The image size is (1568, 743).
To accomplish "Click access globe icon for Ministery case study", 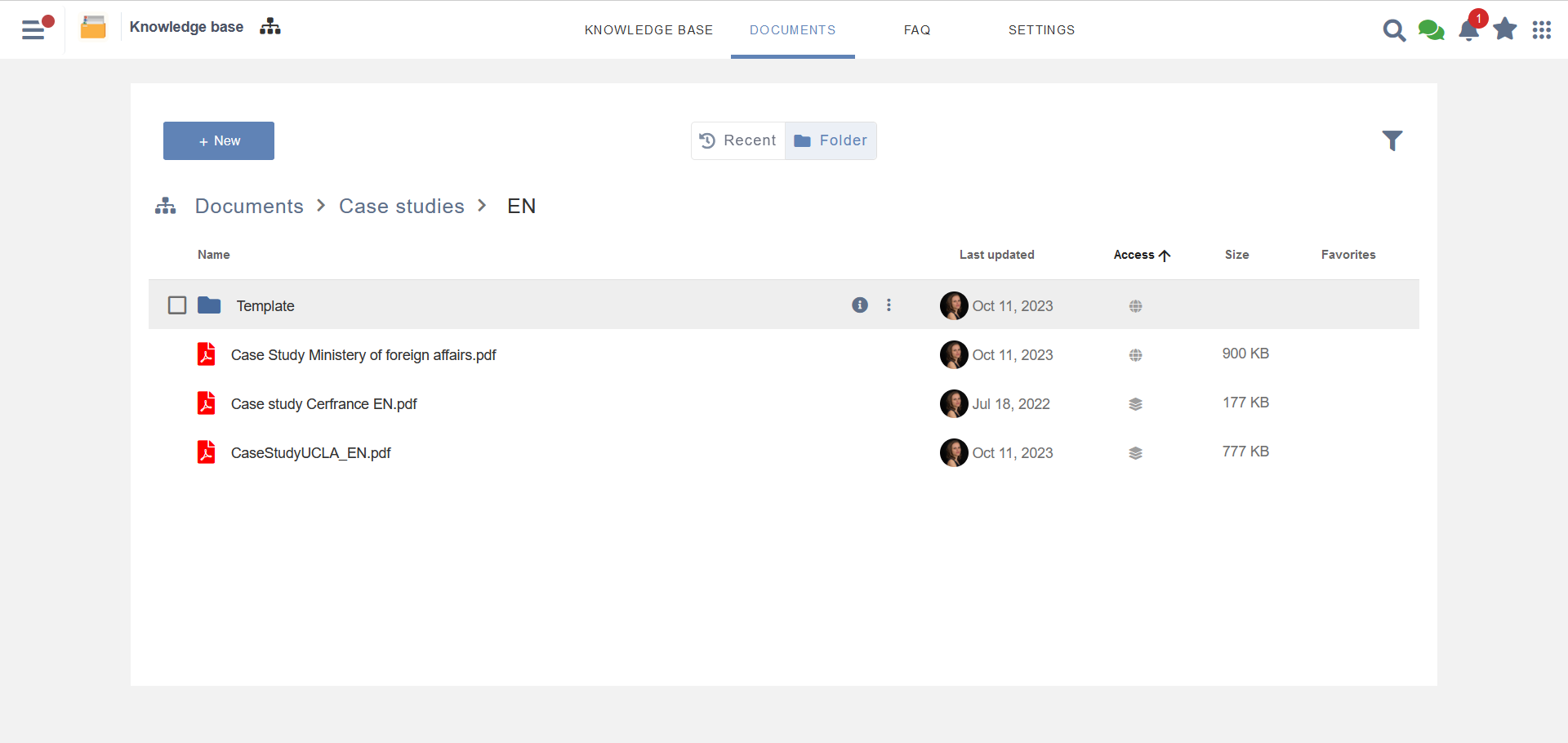I will [x=1135, y=355].
